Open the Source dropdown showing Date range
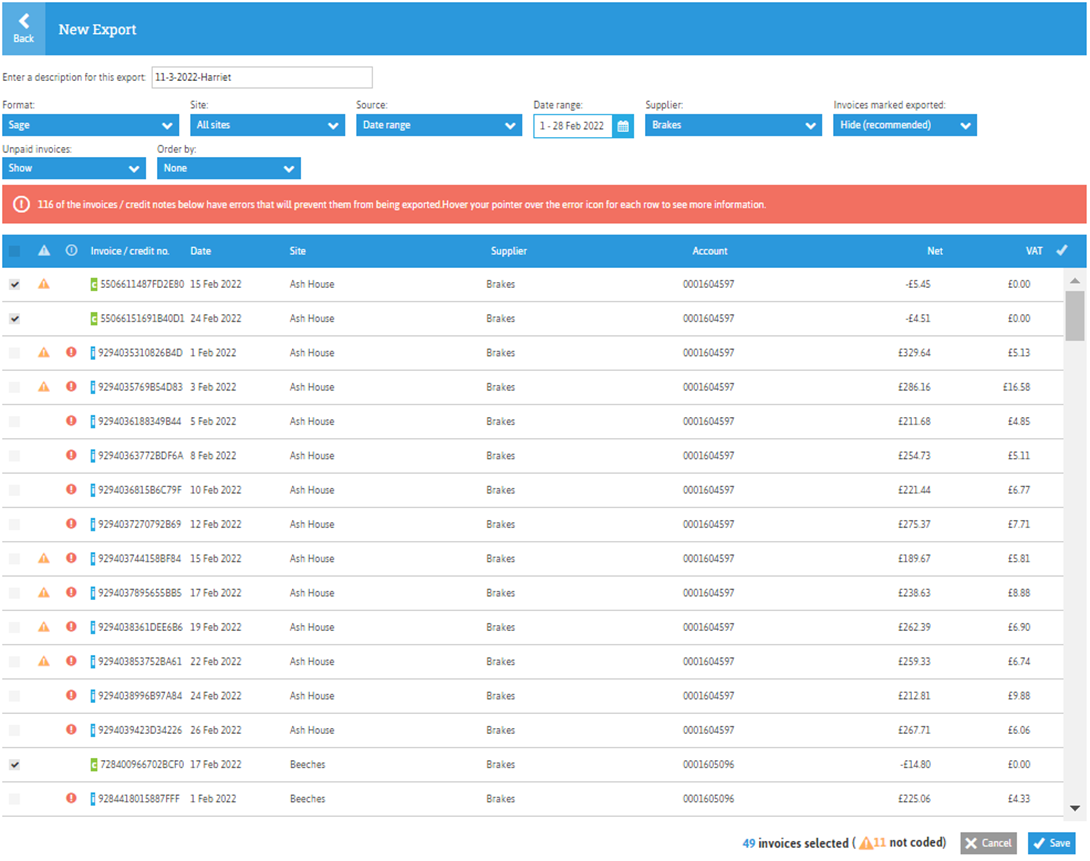This screenshot has height=861, width=1090. [439, 125]
